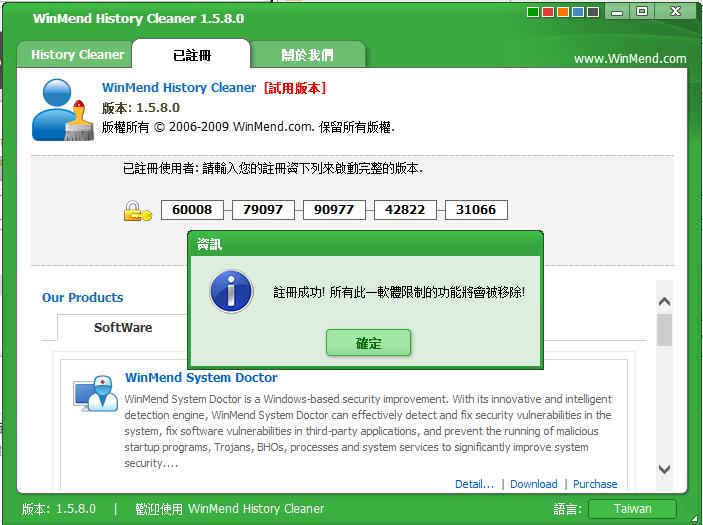Select the dark gray theme color swatch
Viewport: 703px width, 525px height.
593,13
